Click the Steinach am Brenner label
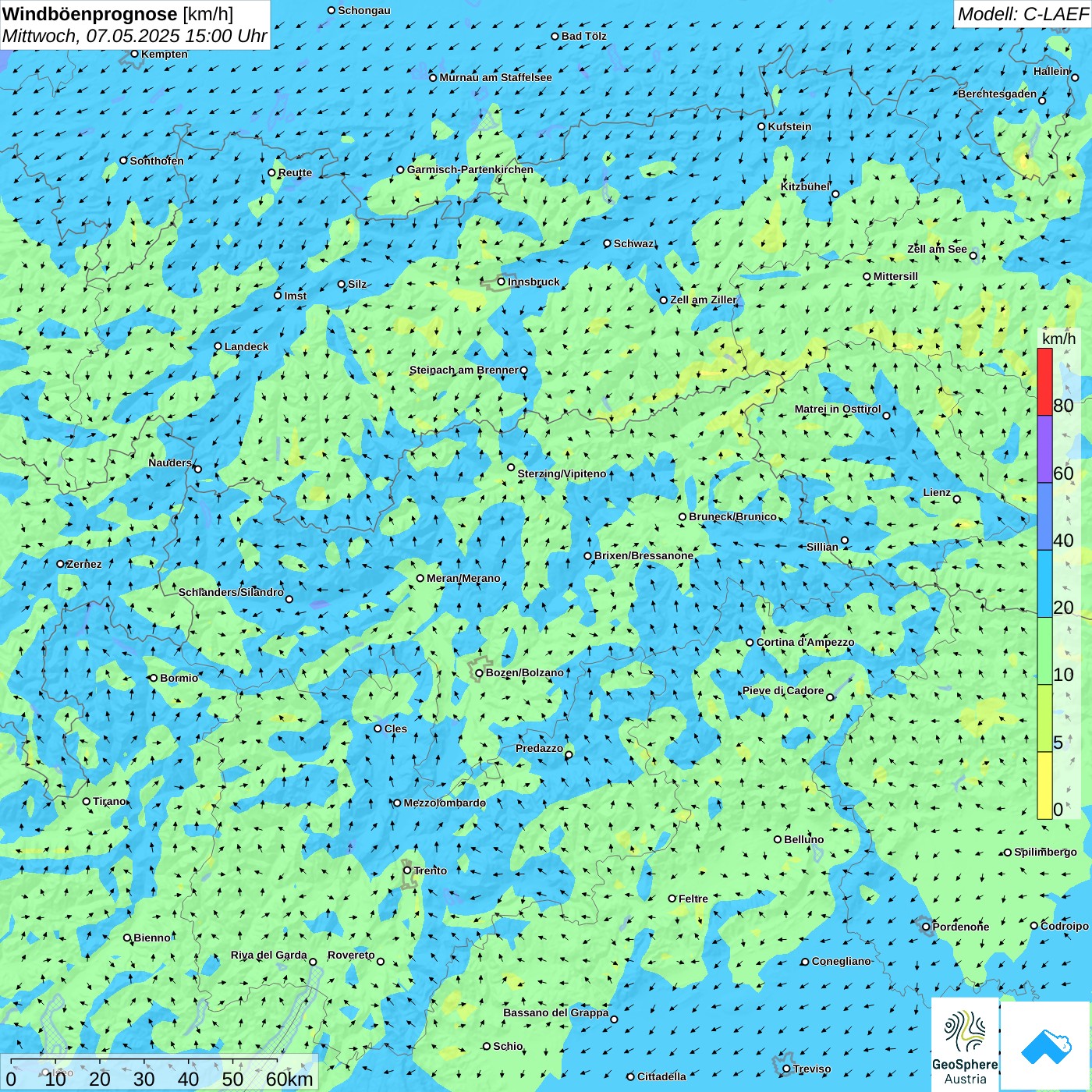This screenshot has height=1092, width=1092. (463, 370)
